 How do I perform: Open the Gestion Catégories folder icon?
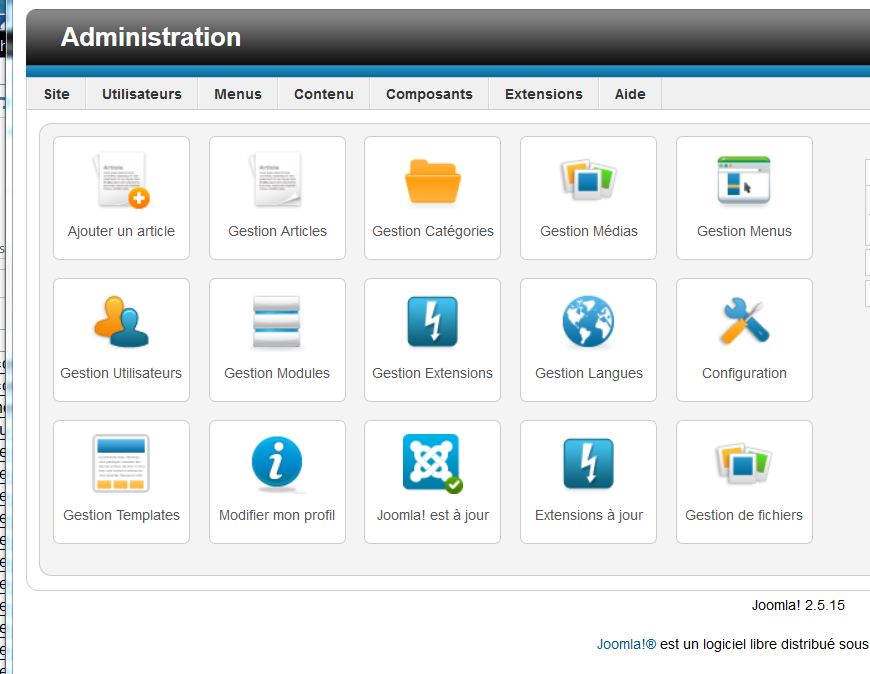click(x=432, y=181)
